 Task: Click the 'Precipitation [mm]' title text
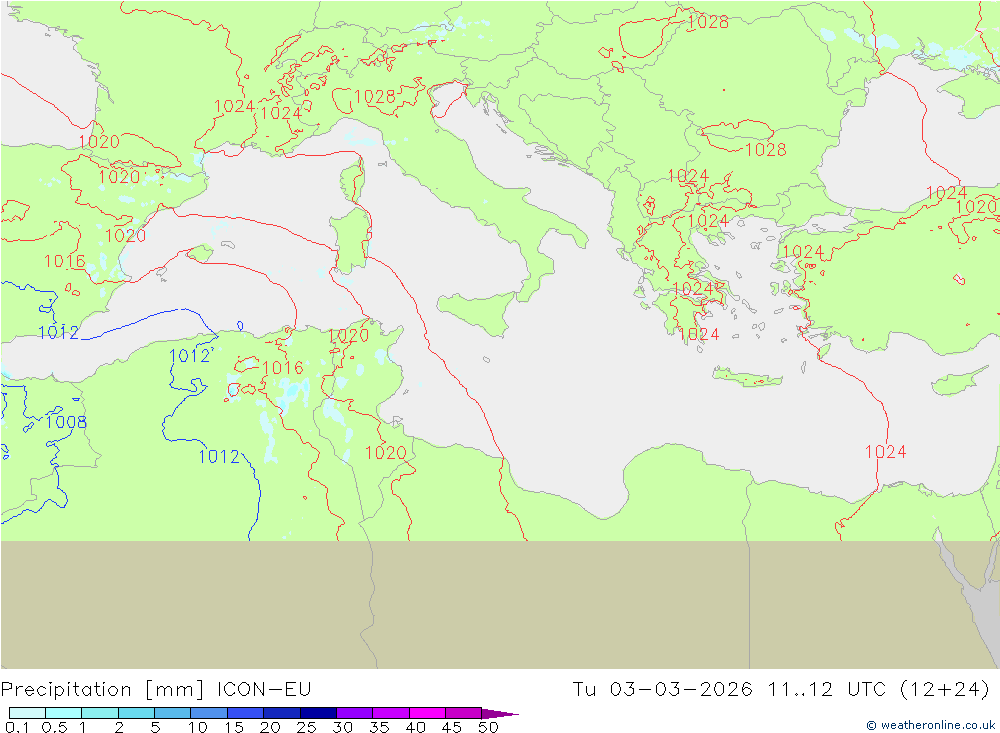click(103, 690)
